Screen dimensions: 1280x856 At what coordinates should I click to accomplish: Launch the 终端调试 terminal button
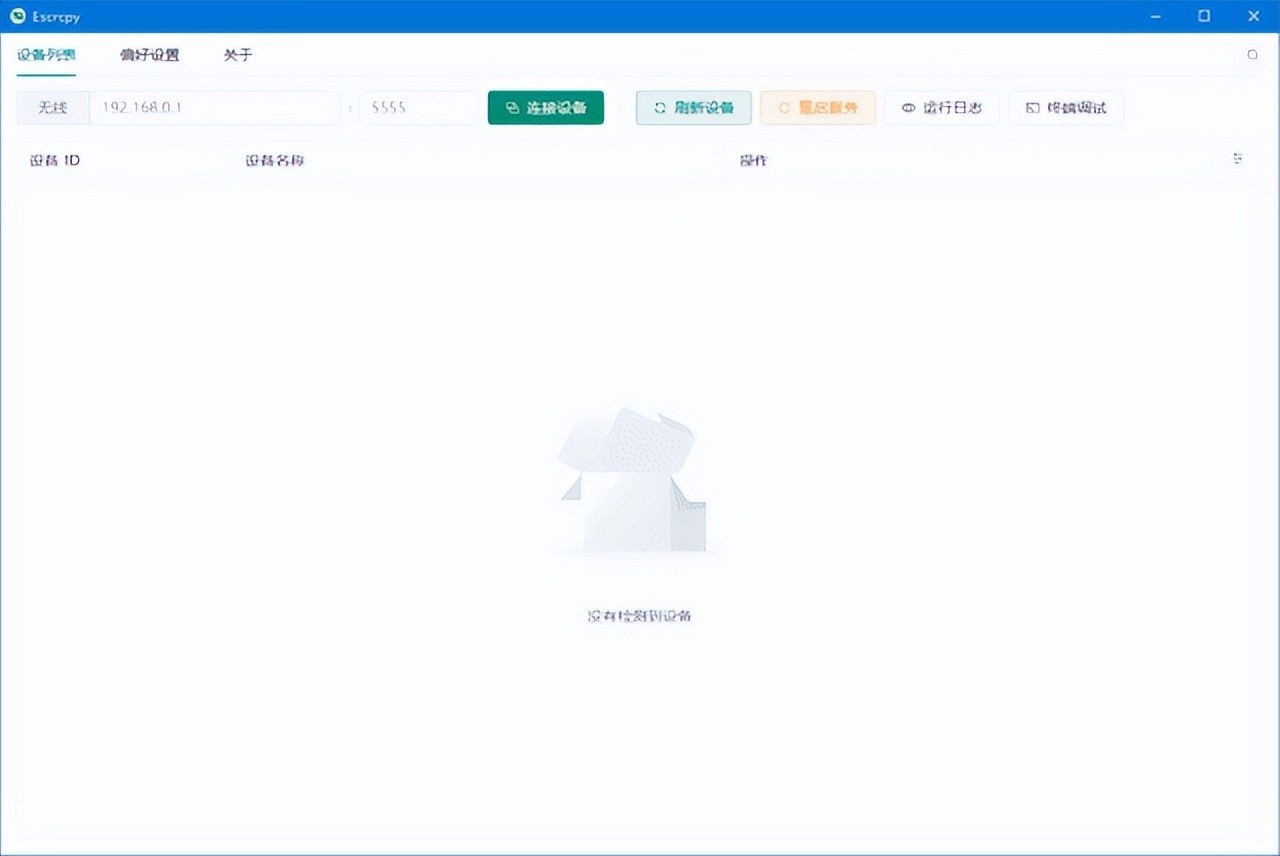(1066, 108)
